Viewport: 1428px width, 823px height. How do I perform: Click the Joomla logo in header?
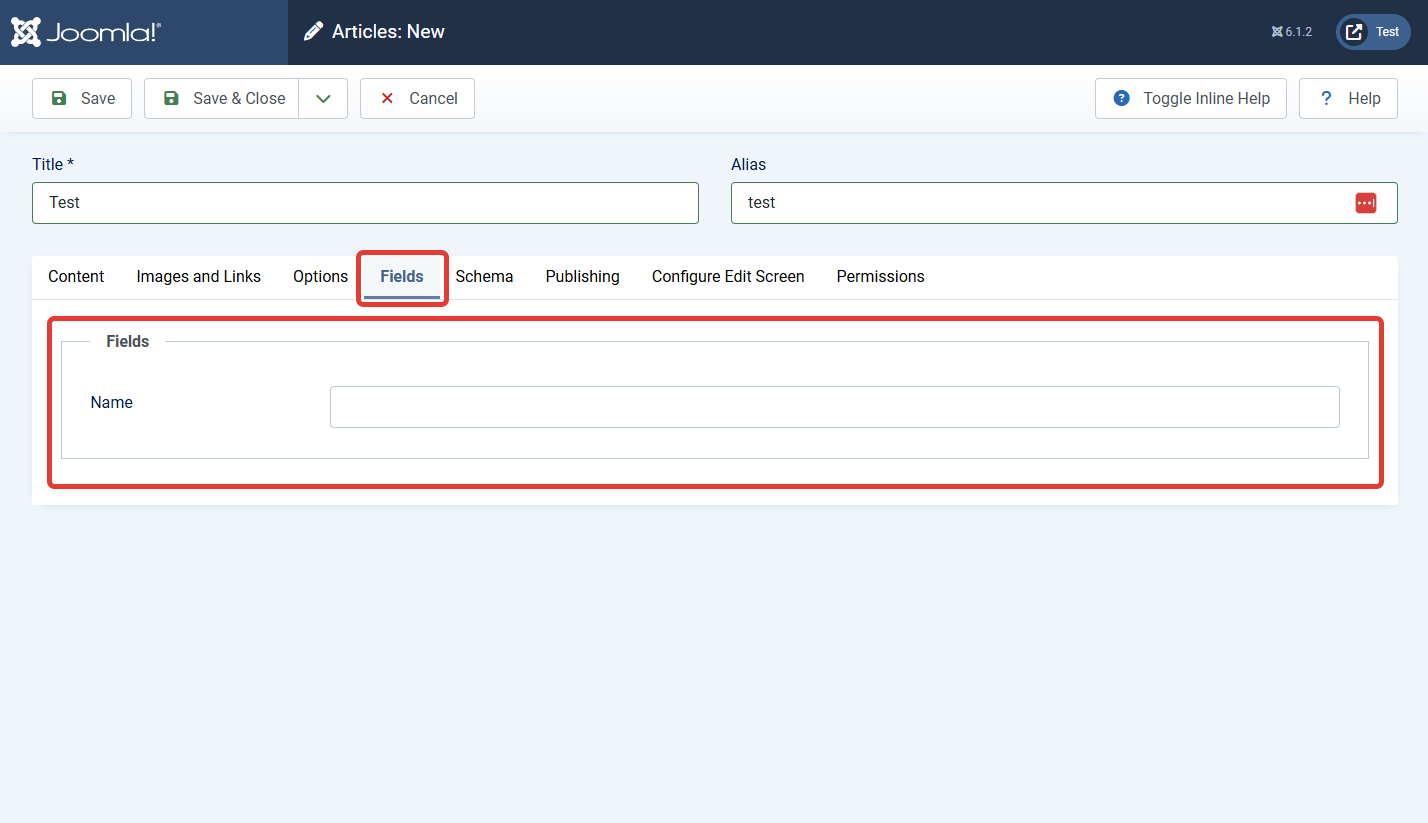[x=86, y=32]
